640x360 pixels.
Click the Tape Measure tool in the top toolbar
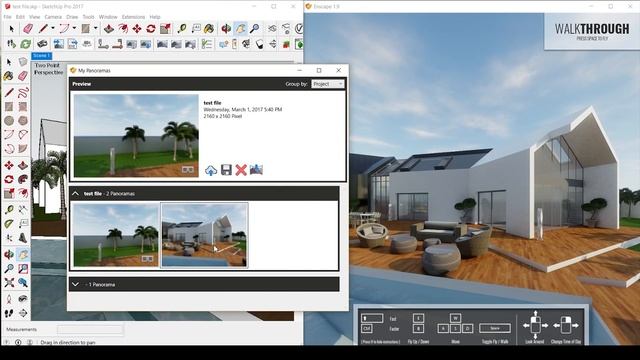(x=182, y=29)
